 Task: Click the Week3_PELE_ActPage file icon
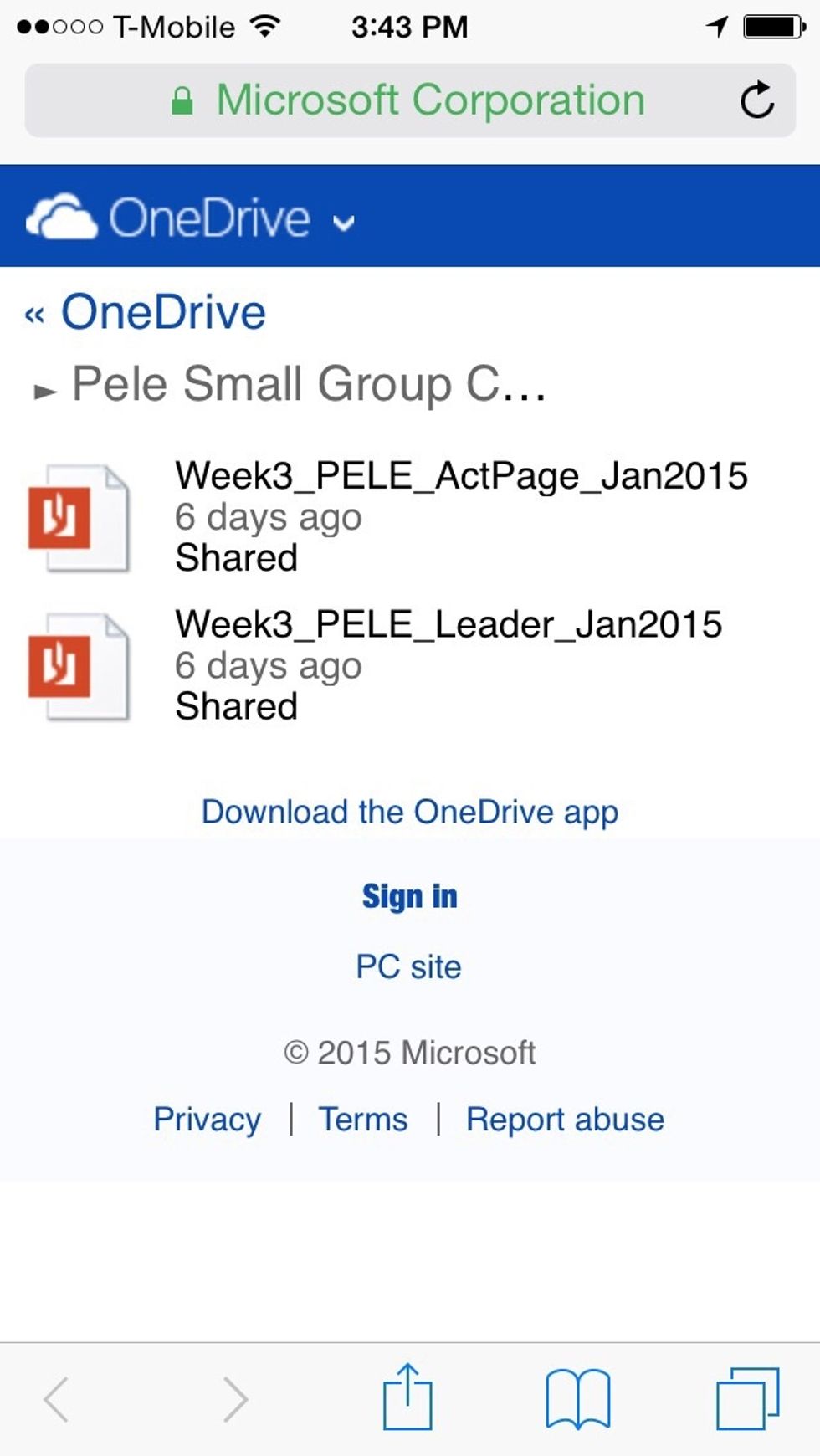(x=78, y=518)
